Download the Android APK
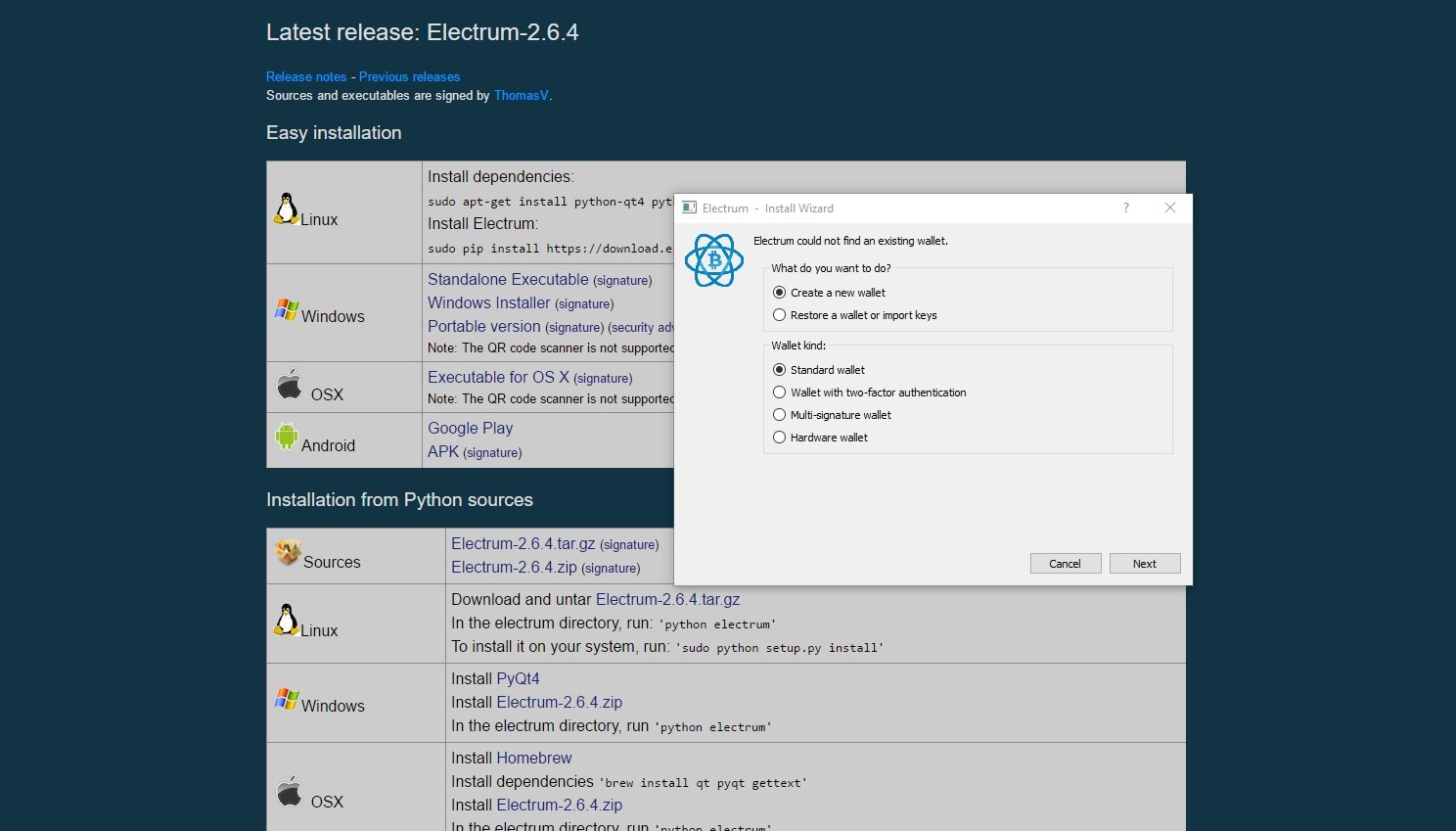This screenshot has width=1456, height=831. point(443,451)
